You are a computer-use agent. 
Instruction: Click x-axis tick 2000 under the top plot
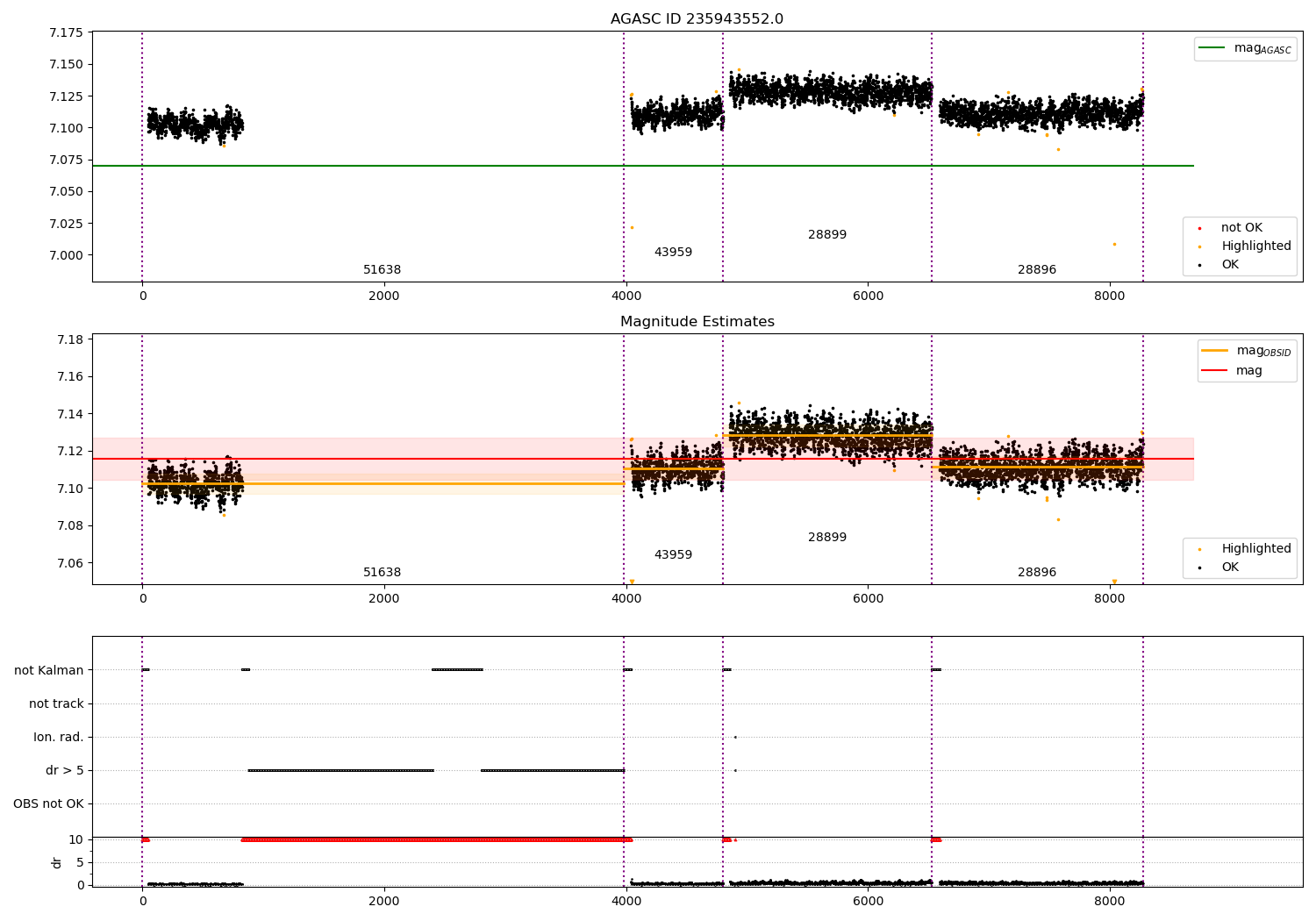pyautogui.click(x=384, y=296)
